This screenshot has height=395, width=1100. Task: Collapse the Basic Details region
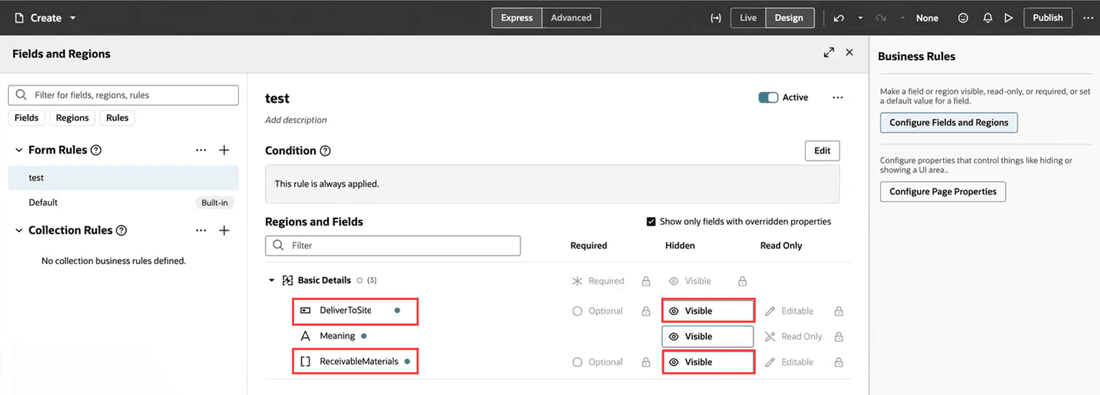click(x=272, y=281)
